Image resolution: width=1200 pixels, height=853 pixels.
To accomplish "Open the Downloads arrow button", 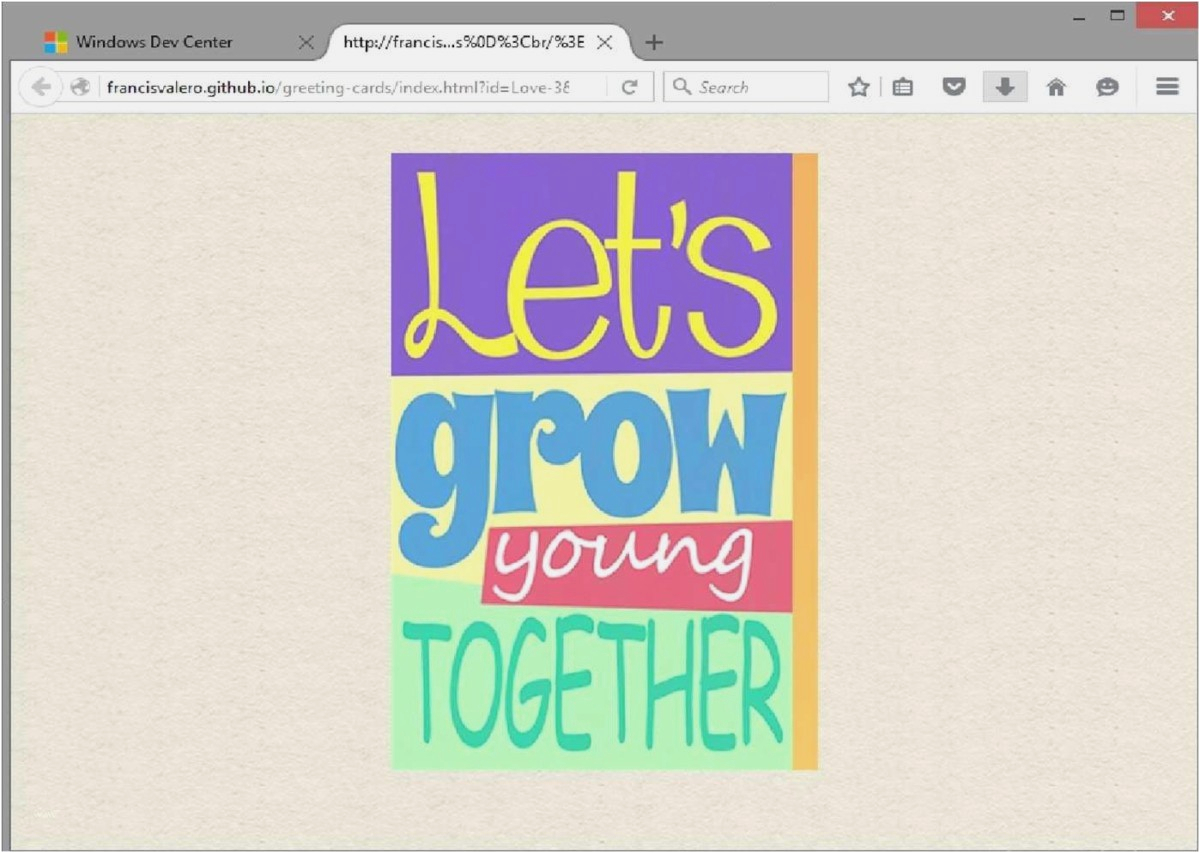I will (x=1005, y=87).
